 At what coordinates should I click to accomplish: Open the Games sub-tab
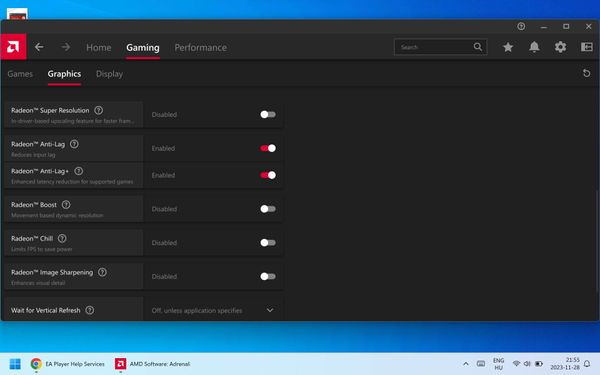(20, 74)
